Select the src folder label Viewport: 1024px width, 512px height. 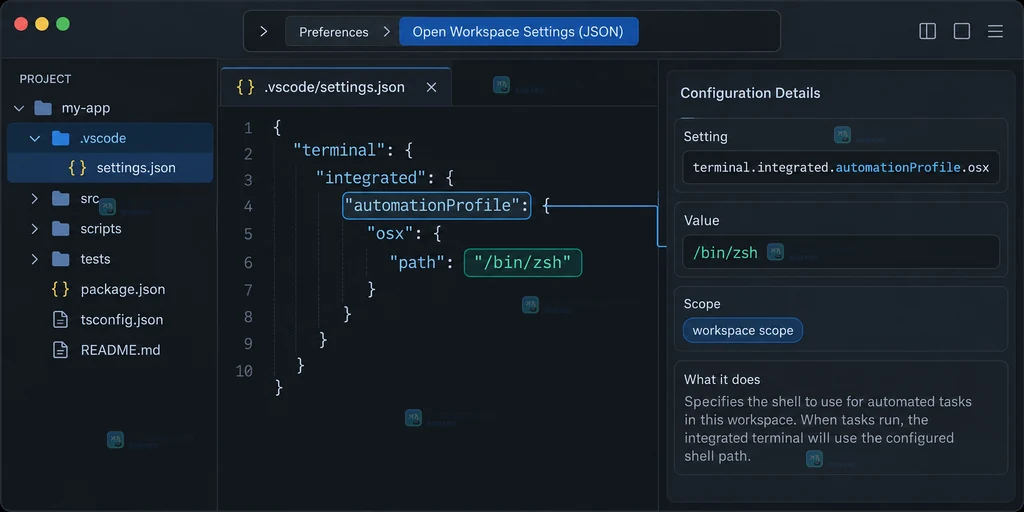[x=89, y=199]
